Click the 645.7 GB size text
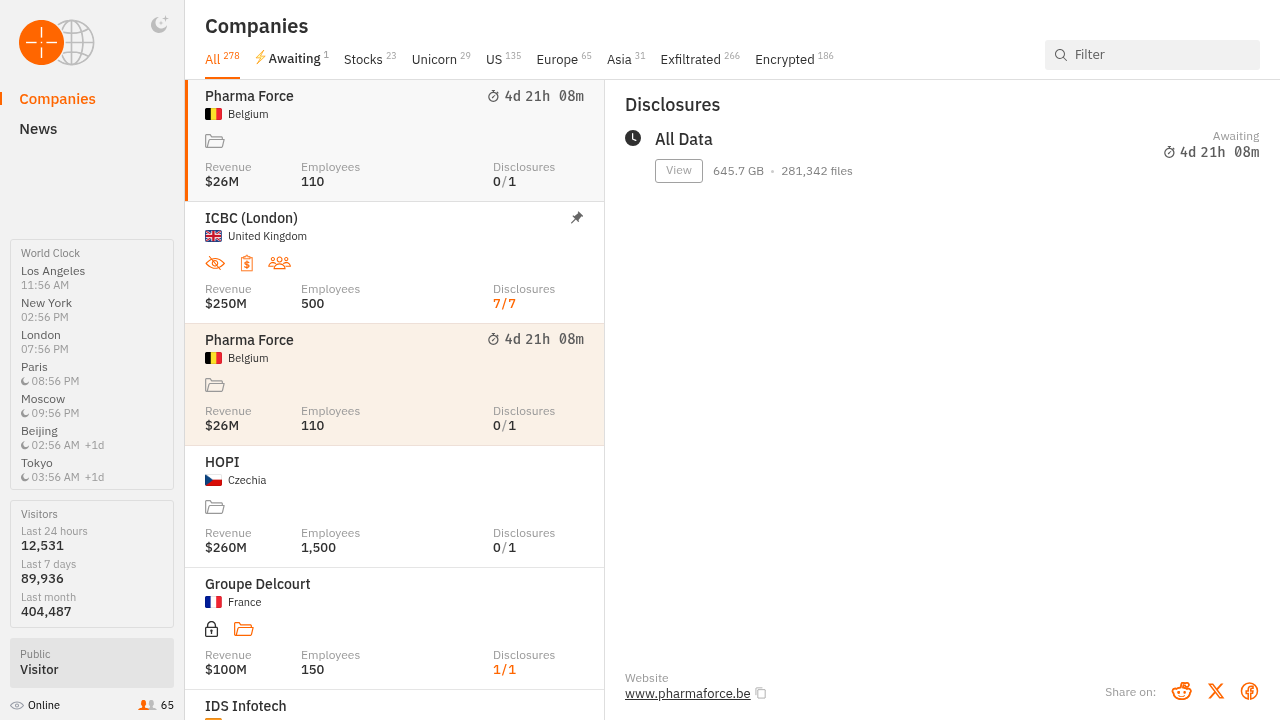Image resolution: width=1280 pixels, height=720 pixels. click(738, 171)
